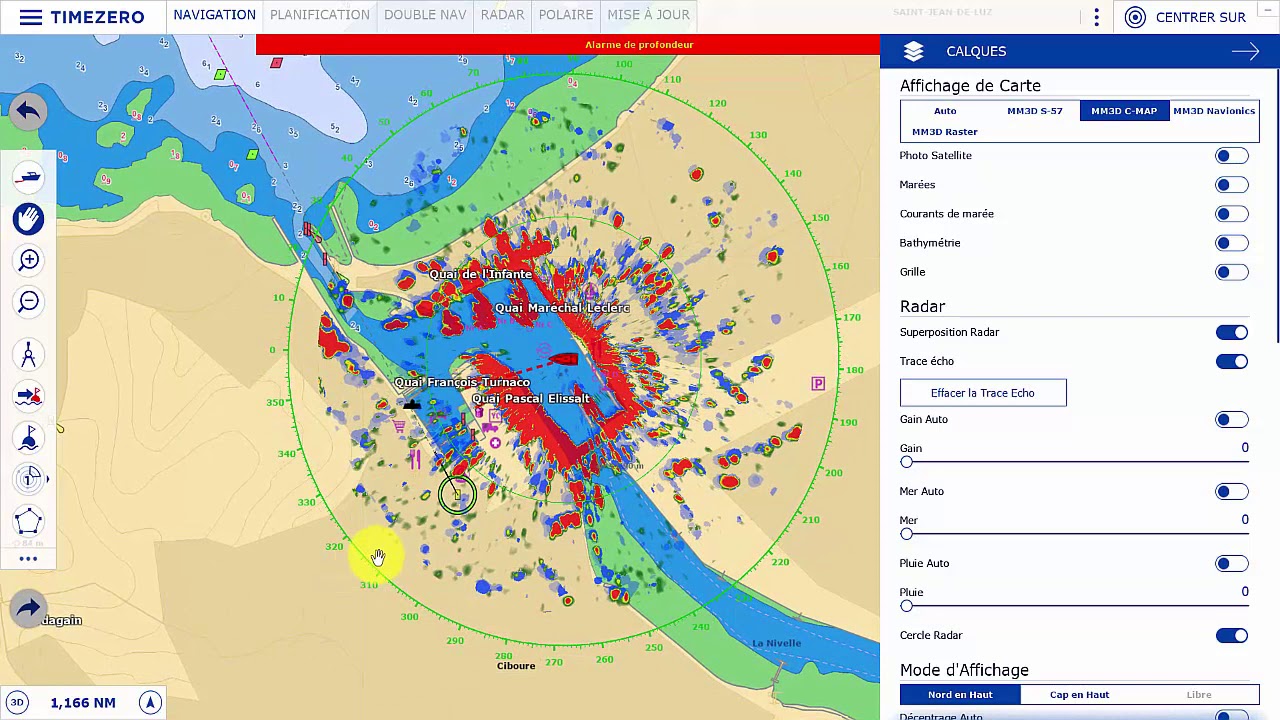Disable Trace écho toggle
Image resolution: width=1280 pixels, height=720 pixels.
point(1231,361)
